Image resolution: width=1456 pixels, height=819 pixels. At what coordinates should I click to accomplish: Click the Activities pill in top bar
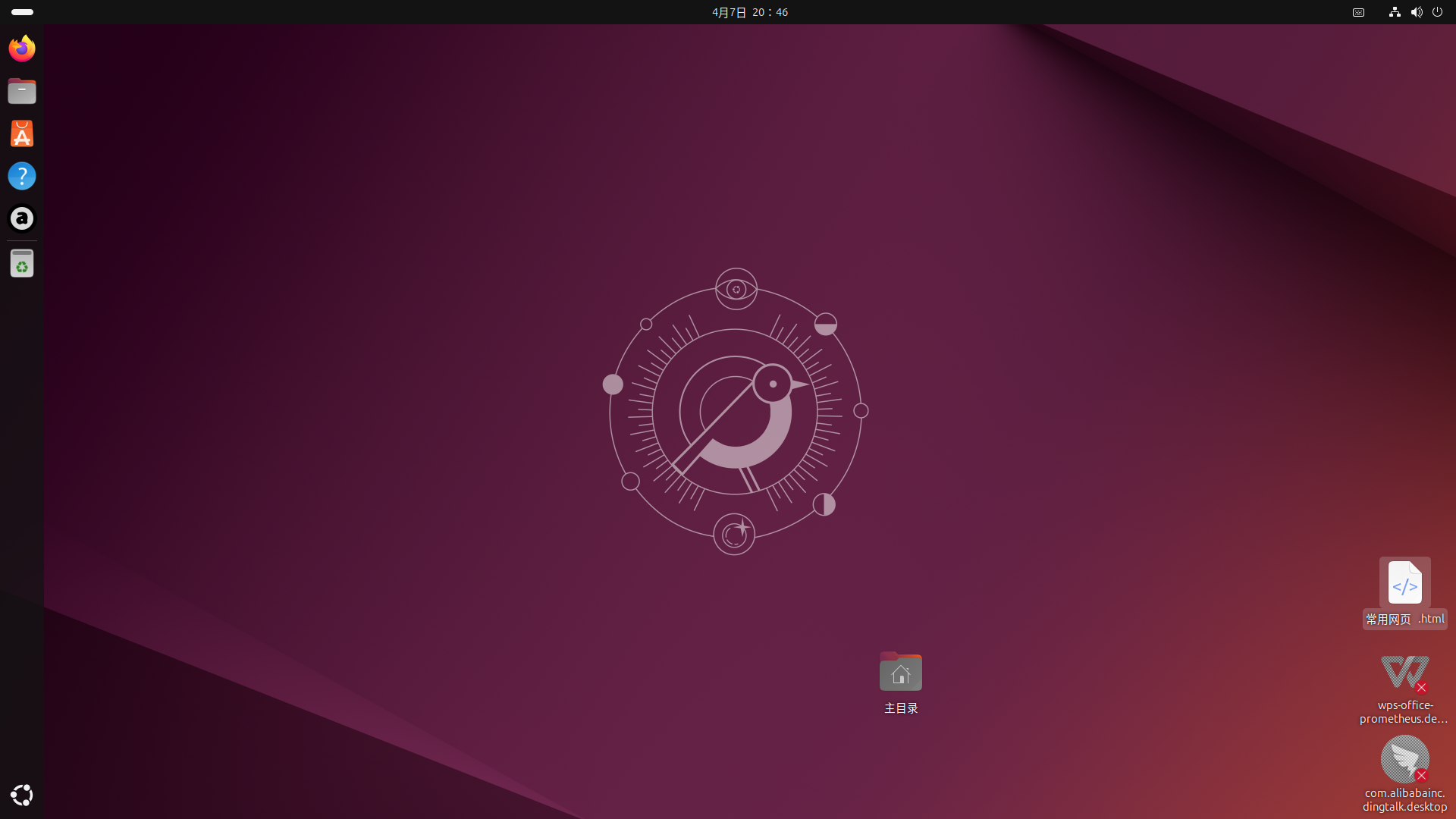click(22, 12)
